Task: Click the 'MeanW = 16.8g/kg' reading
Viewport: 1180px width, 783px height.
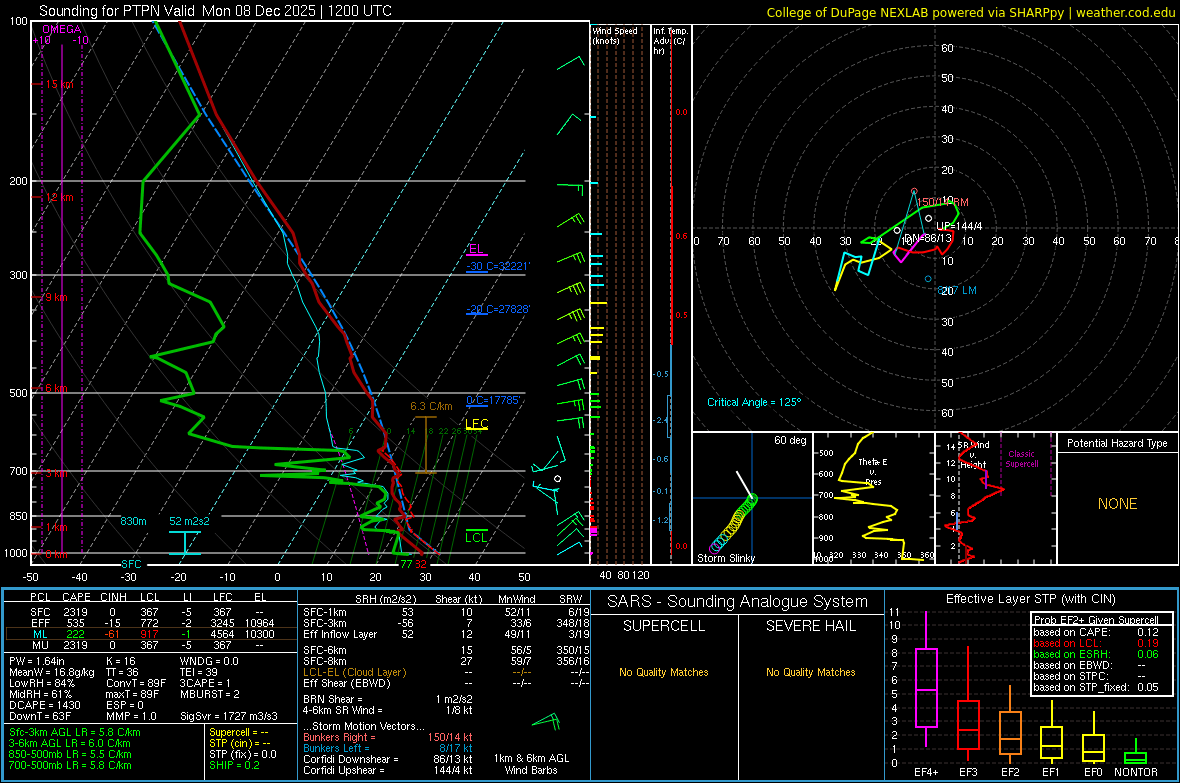Action: point(52,672)
